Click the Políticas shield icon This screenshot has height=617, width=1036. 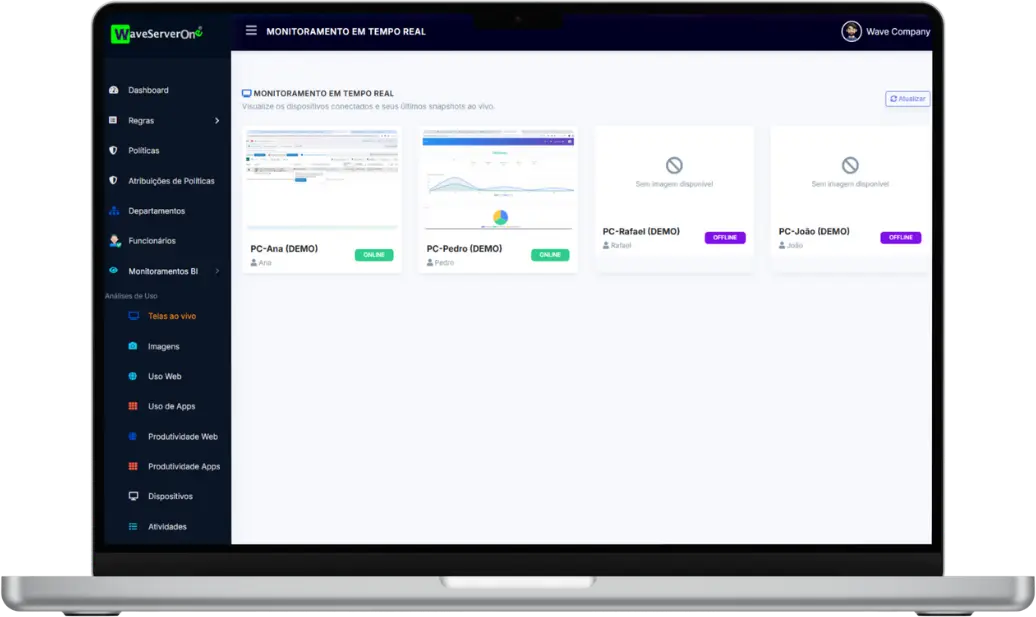pos(113,151)
